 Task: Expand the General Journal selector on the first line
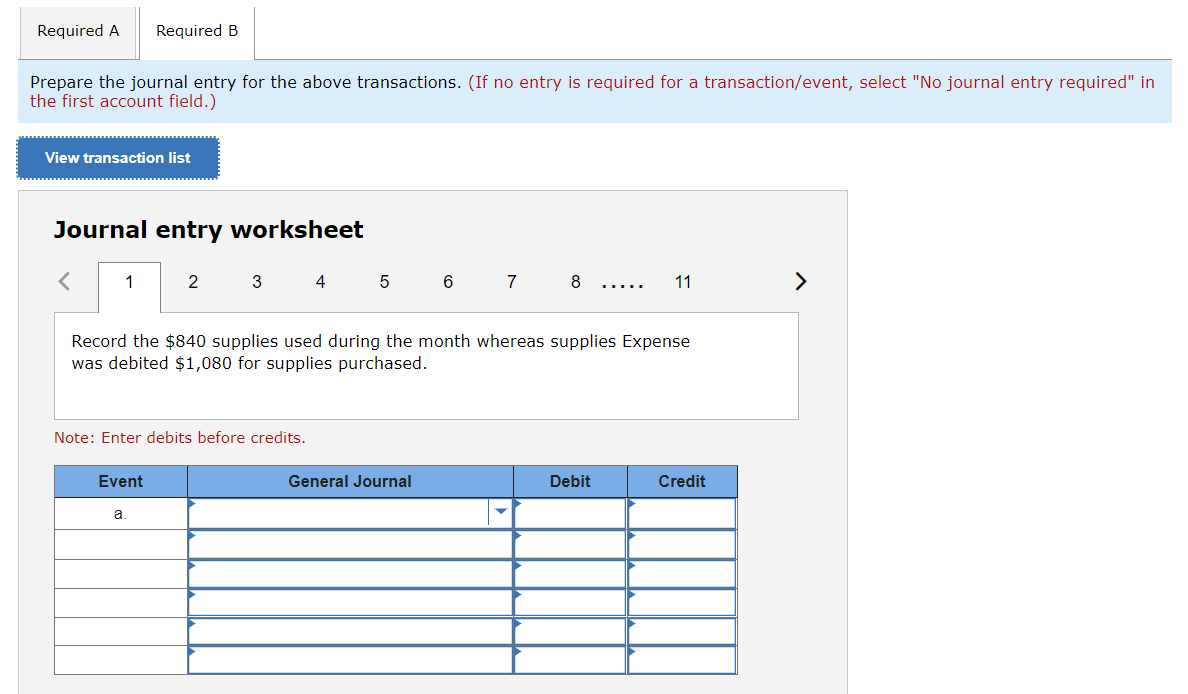500,511
